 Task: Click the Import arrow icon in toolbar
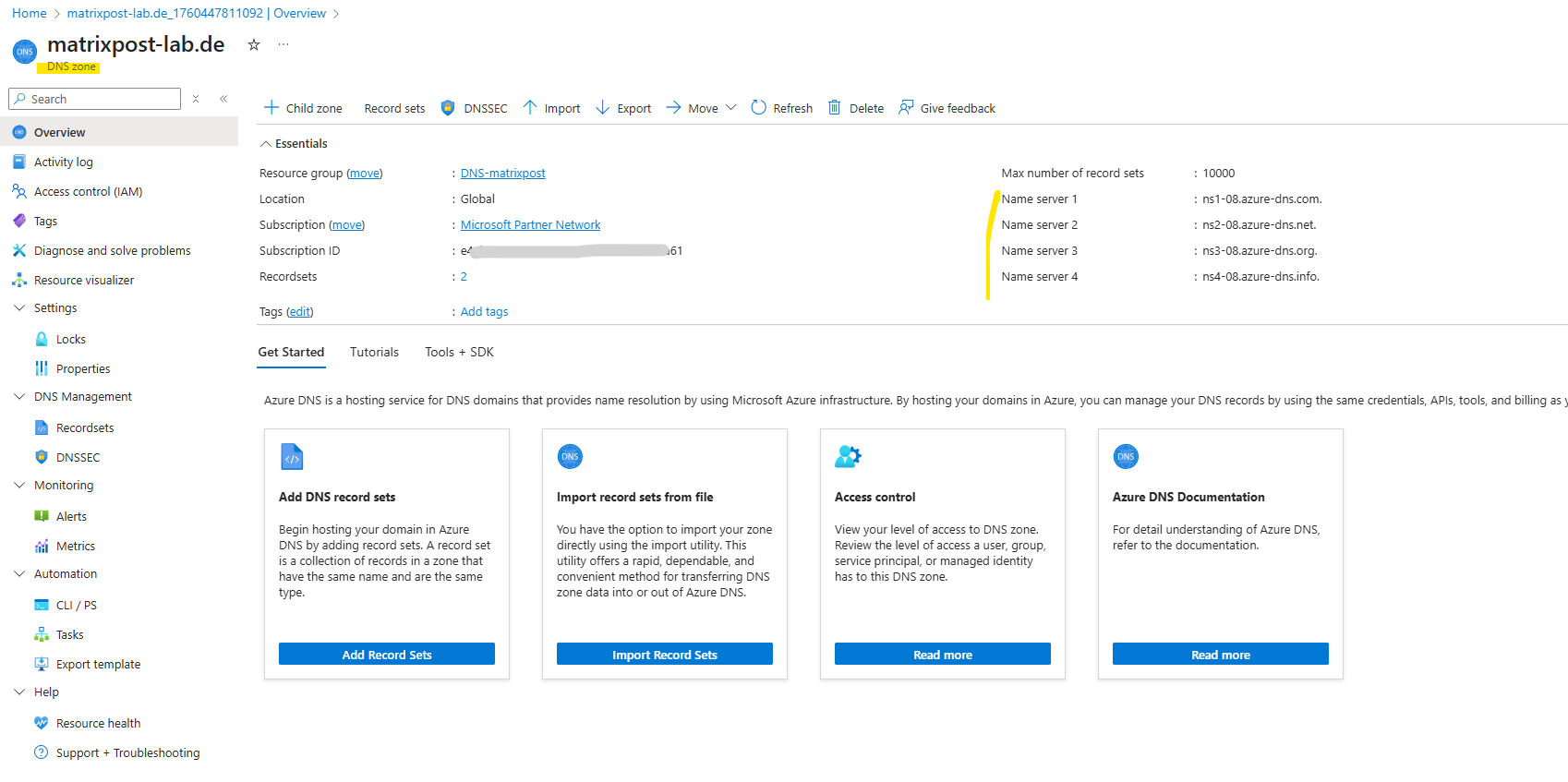click(530, 108)
